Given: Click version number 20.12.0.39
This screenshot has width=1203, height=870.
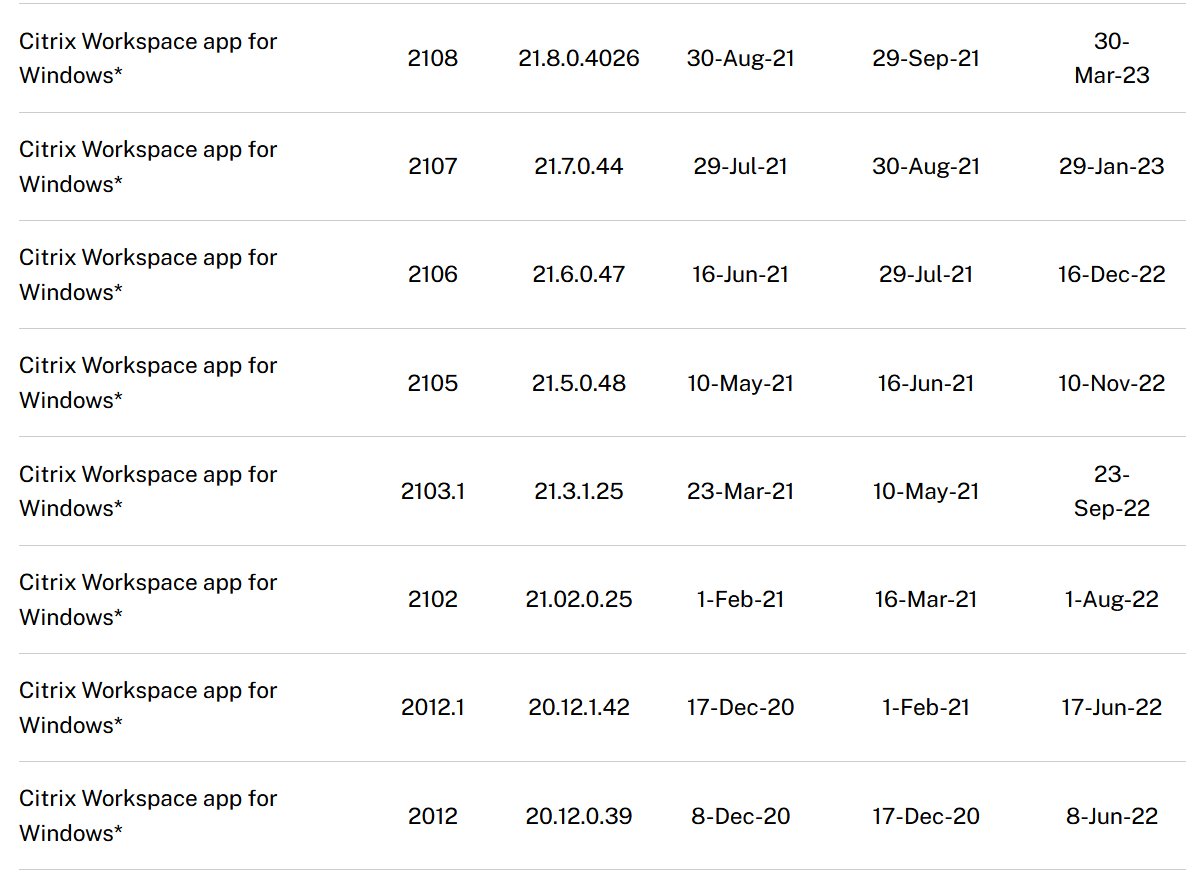Looking at the screenshot, I should point(579,816).
